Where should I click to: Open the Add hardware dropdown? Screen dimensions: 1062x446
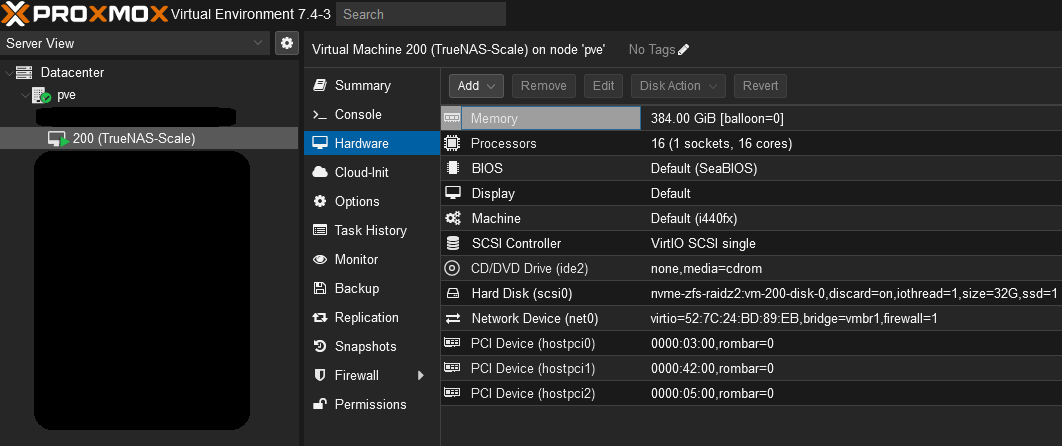(x=476, y=86)
